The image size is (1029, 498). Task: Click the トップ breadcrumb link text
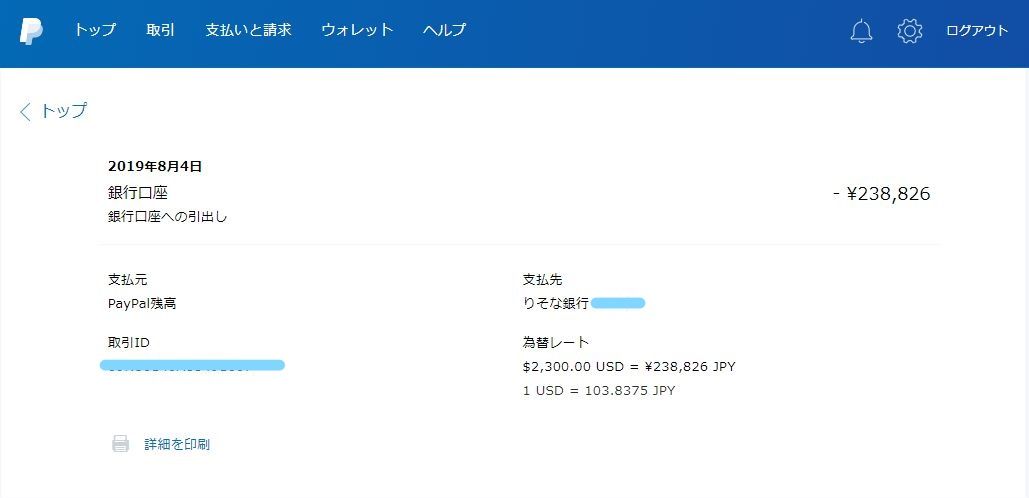[64, 111]
